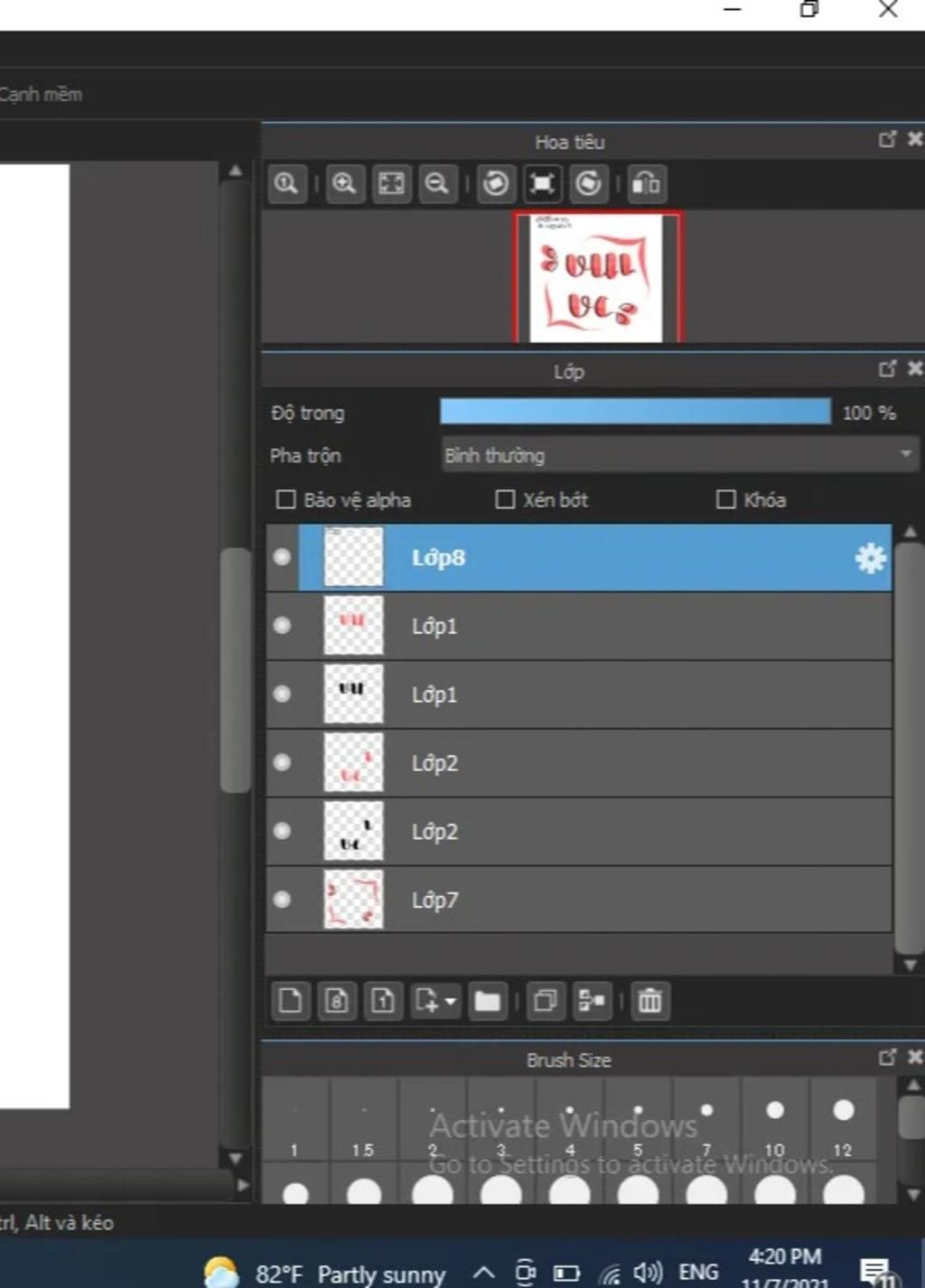Fit canvas to window in navigator
The width and height of the screenshot is (925, 1288).
pos(391,184)
